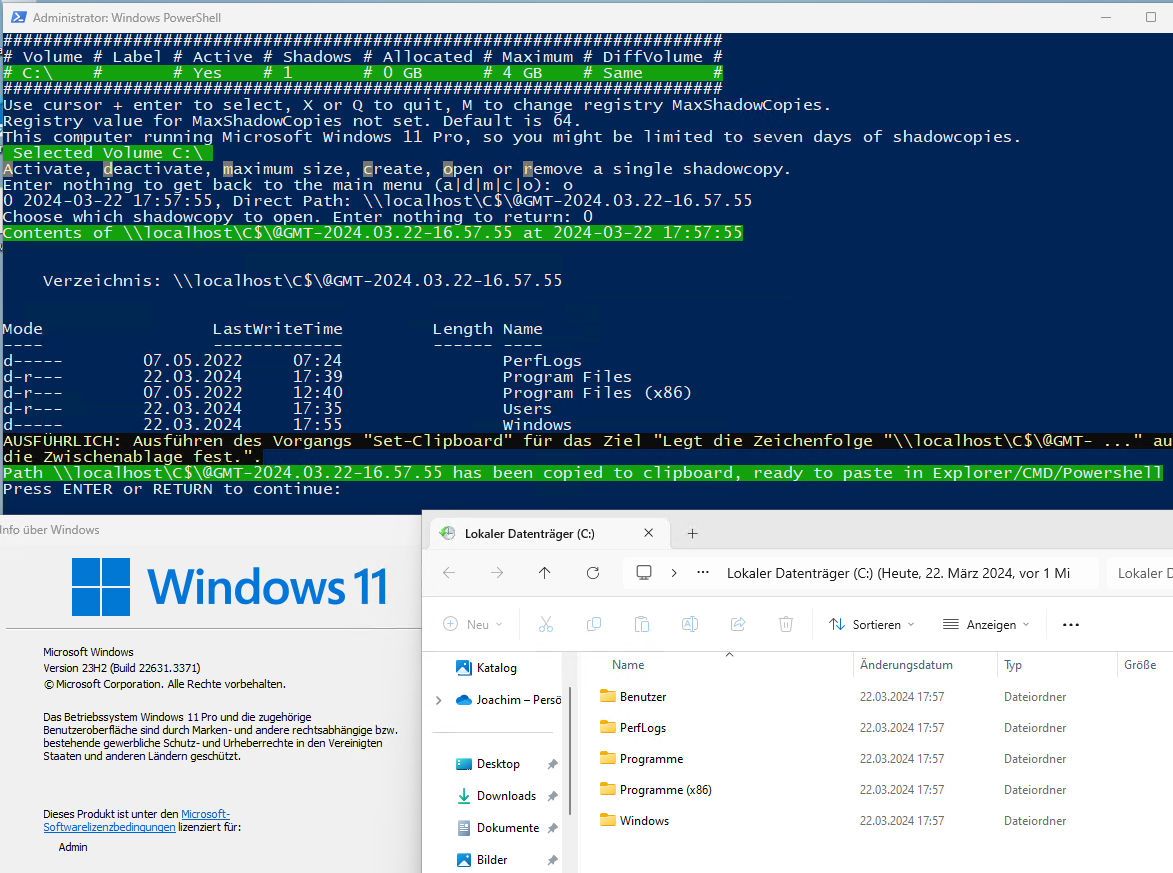Click the Rename icon in Explorer toolbar
This screenshot has height=873, width=1173.
coord(690,625)
